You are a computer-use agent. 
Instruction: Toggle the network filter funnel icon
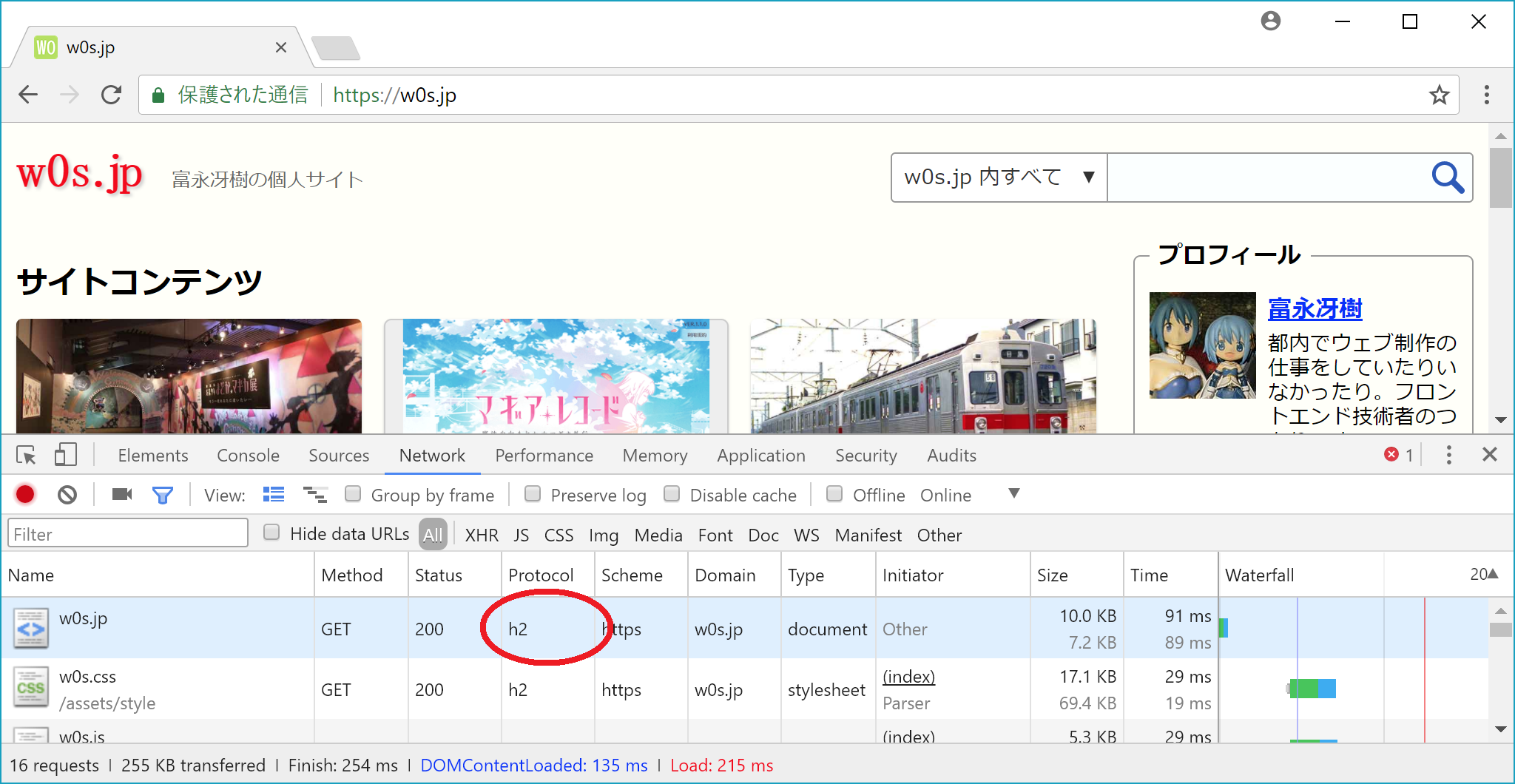click(162, 495)
